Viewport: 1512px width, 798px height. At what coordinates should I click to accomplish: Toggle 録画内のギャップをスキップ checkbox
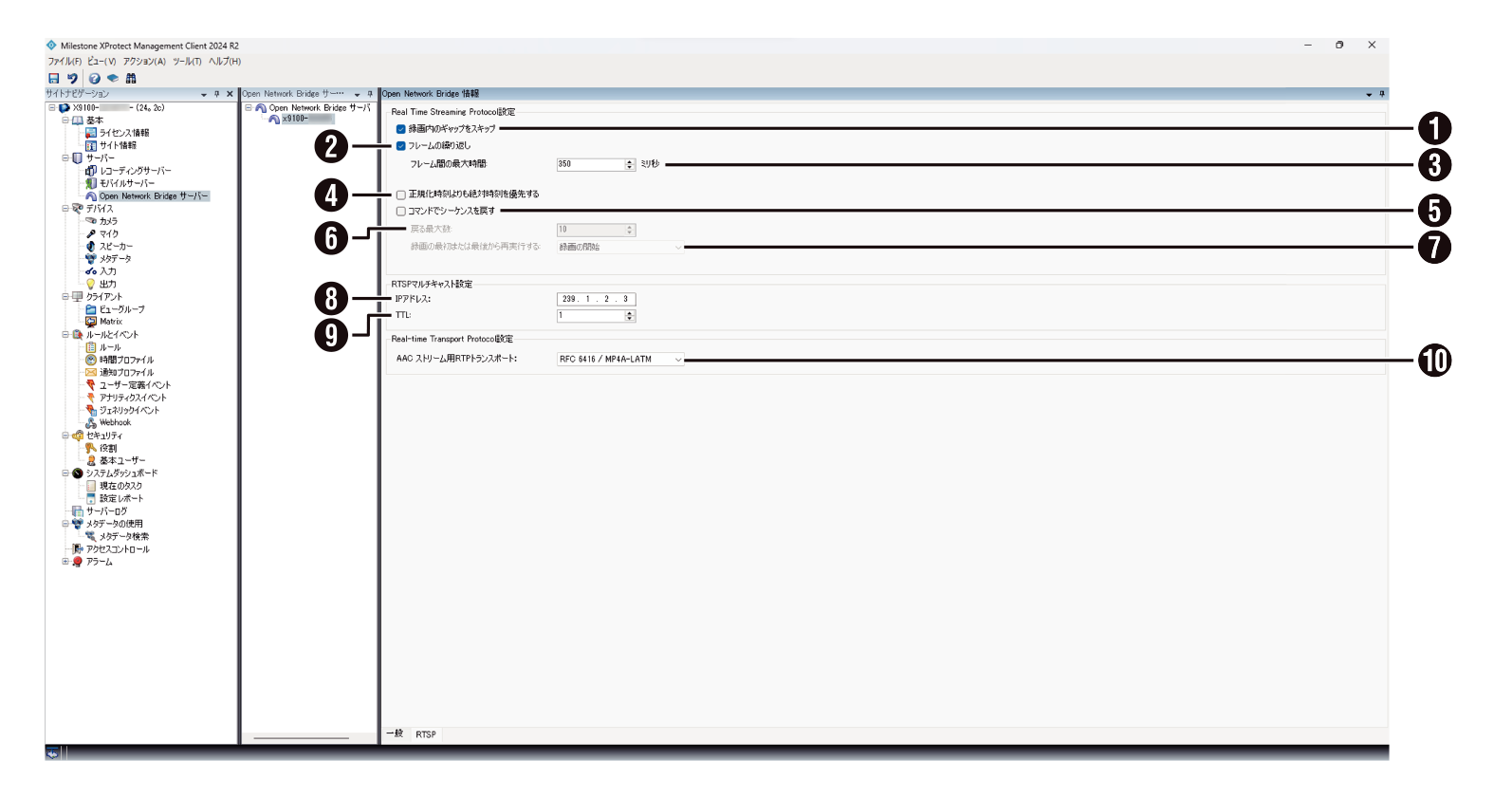click(401, 129)
